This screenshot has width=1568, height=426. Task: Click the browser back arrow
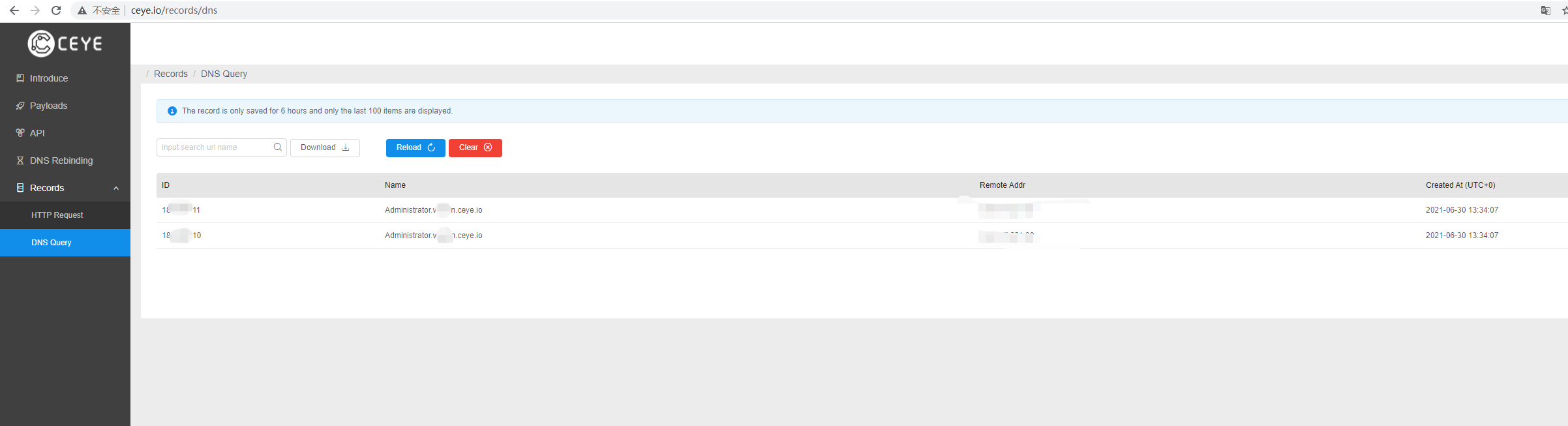(14, 10)
